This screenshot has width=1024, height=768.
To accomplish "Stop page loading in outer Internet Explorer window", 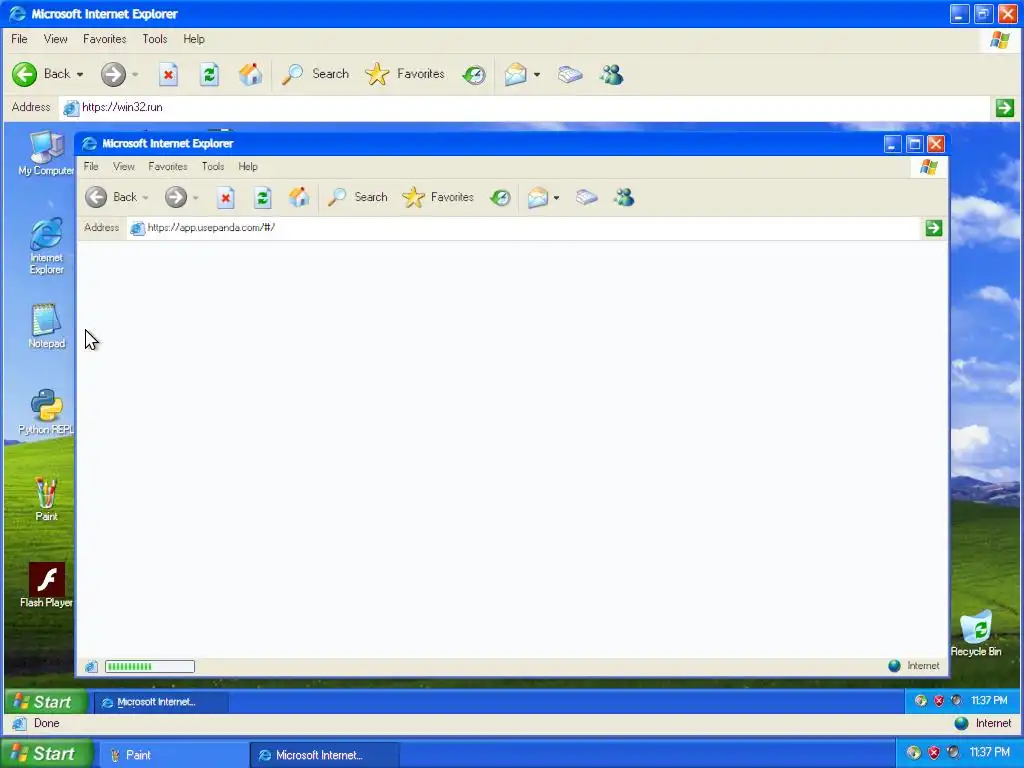I will pyautogui.click(x=168, y=74).
